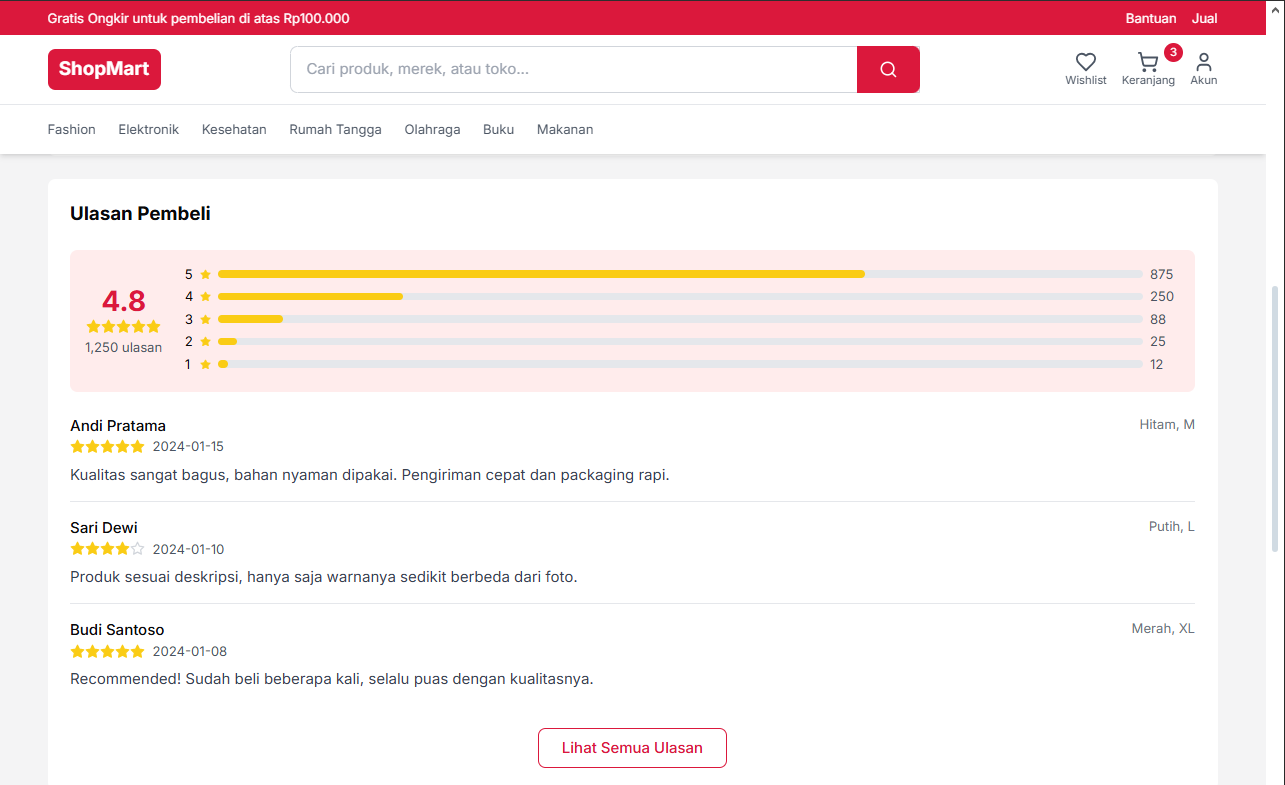Screen dimensions: 1285x785
Task: Click the ShopMart logo
Action: [104, 69]
